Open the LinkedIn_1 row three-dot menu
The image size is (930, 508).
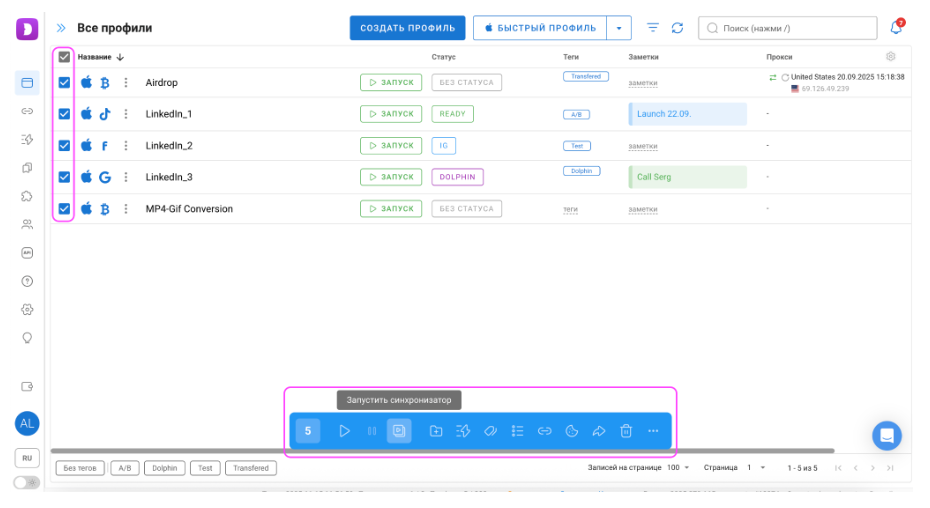tap(126, 114)
